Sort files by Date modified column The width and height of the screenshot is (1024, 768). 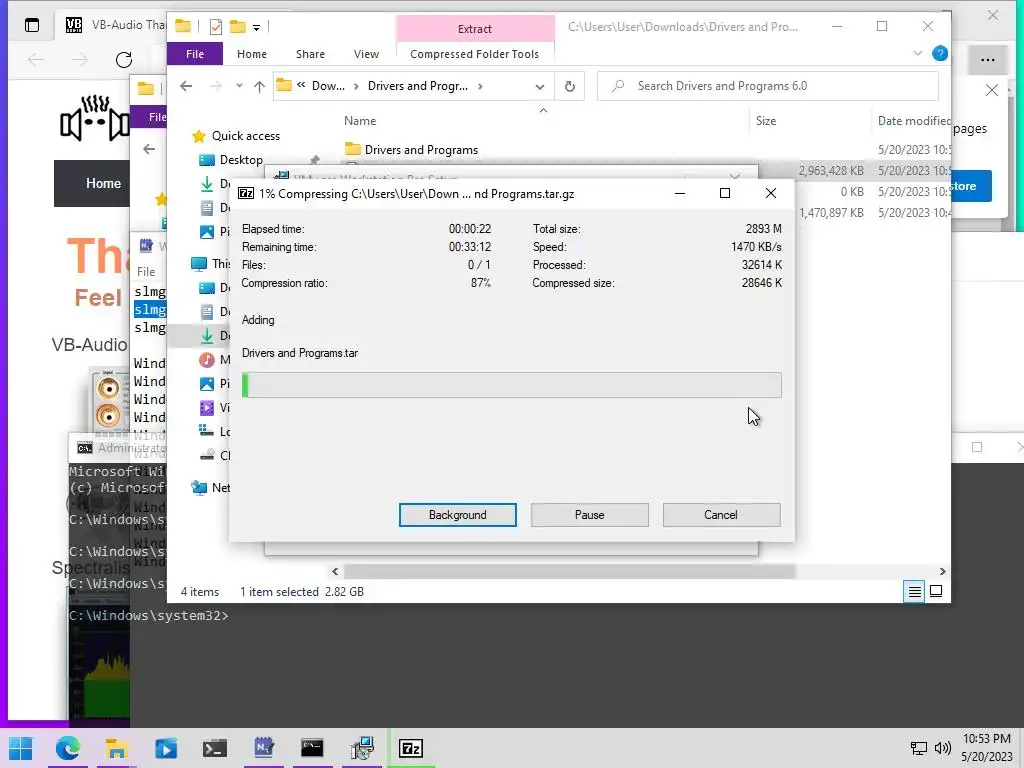click(913, 121)
